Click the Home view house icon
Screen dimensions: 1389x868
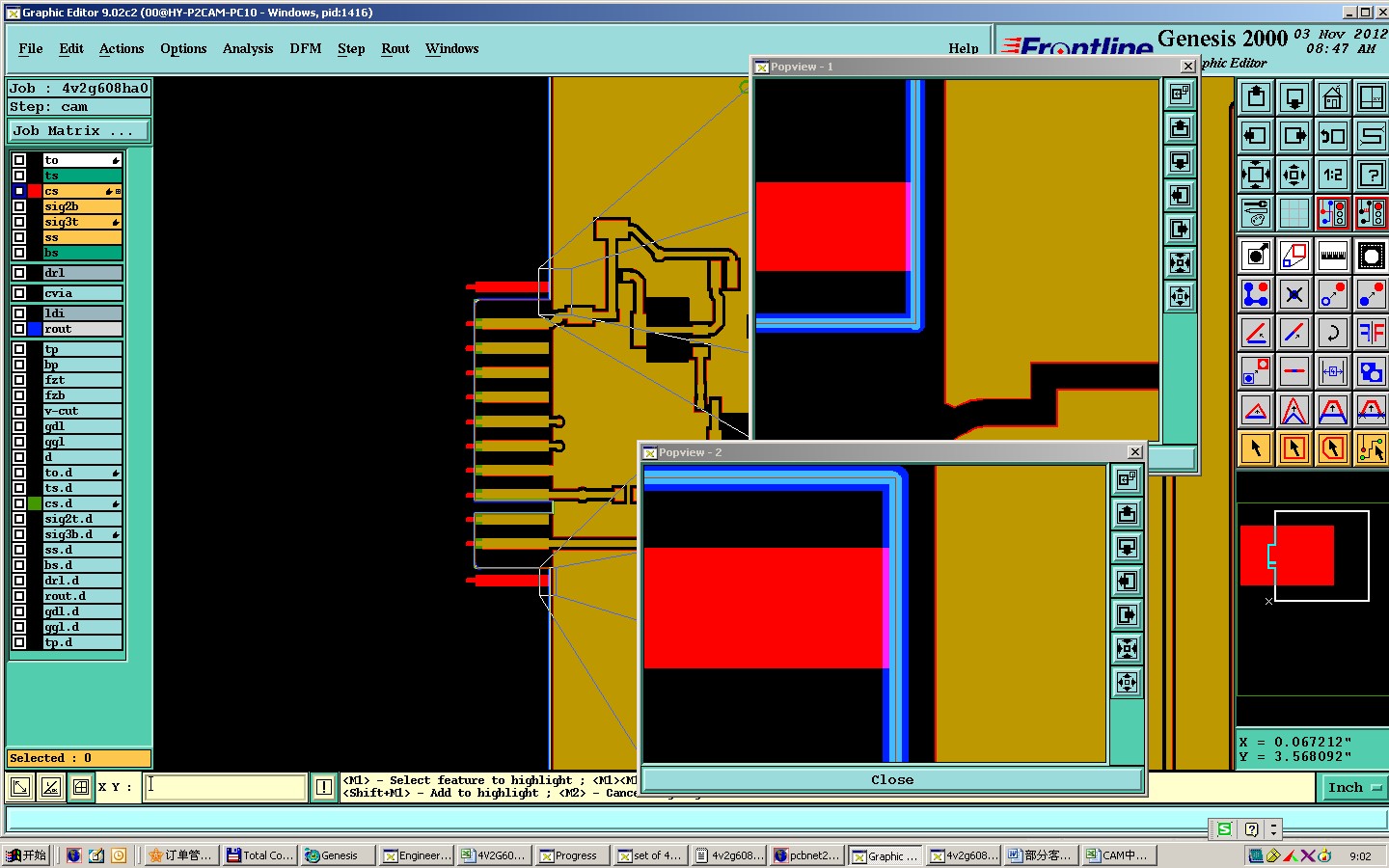tap(1333, 96)
